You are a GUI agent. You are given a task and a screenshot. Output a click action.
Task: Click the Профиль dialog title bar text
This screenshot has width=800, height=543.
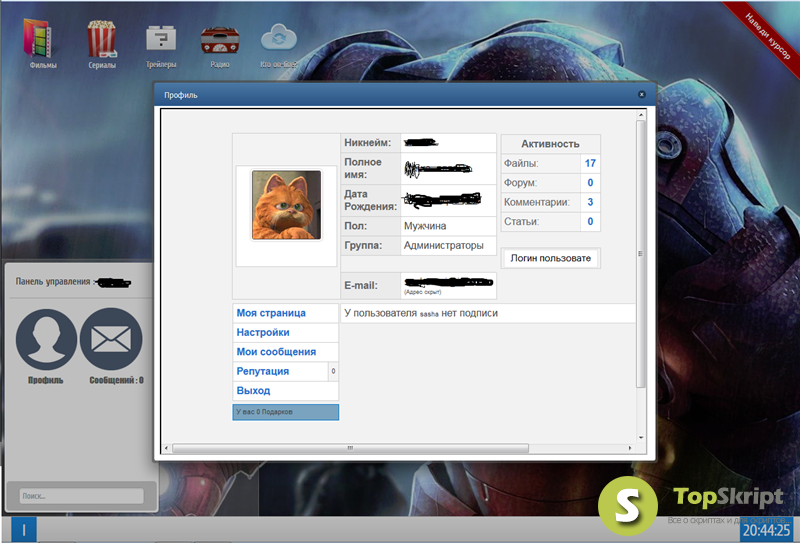click(x=181, y=95)
